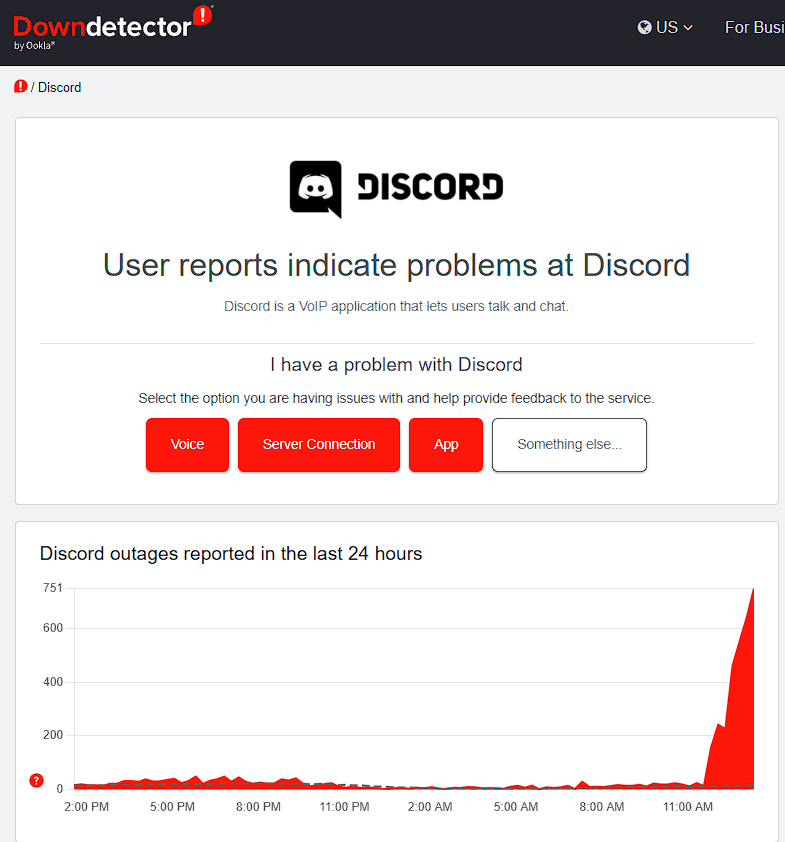Open the Downdetector logo homepage link
Image resolution: width=785 pixels, height=842 pixels.
click(x=113, y=28)
